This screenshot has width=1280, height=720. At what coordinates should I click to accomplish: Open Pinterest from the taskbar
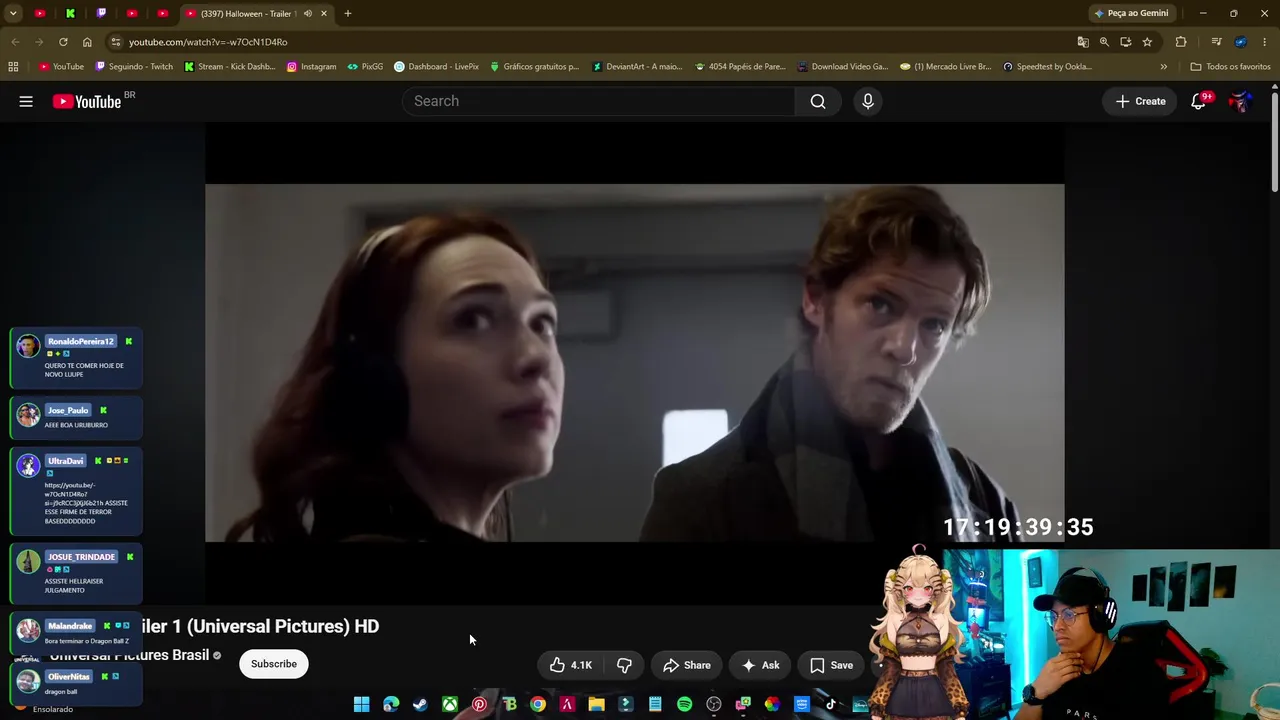click(479, 705)
